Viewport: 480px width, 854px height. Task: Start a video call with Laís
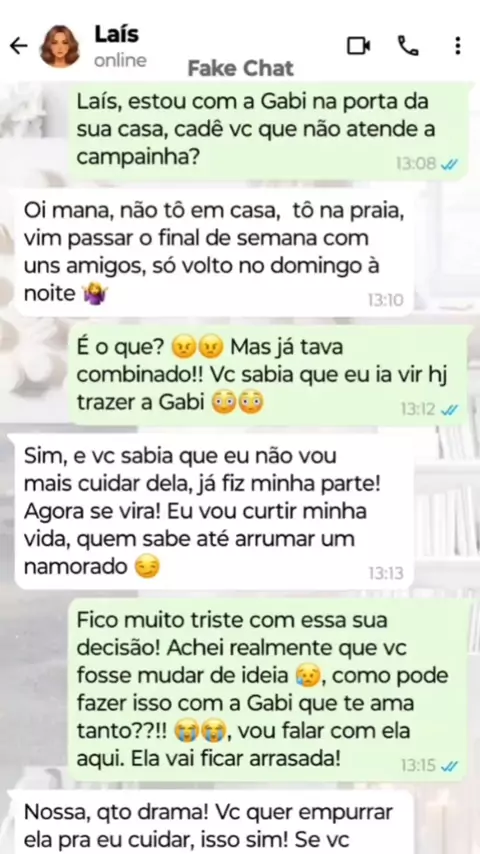[x=359, y=46]
